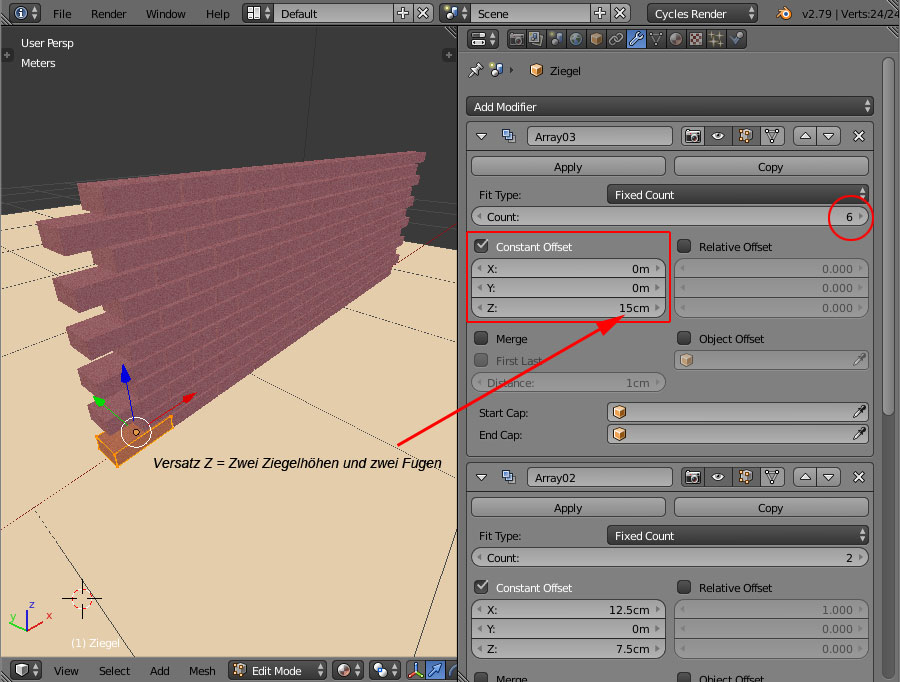Remove the Array03 modifier with X
The width and height of the screenshot is (900, 682).
858,136
